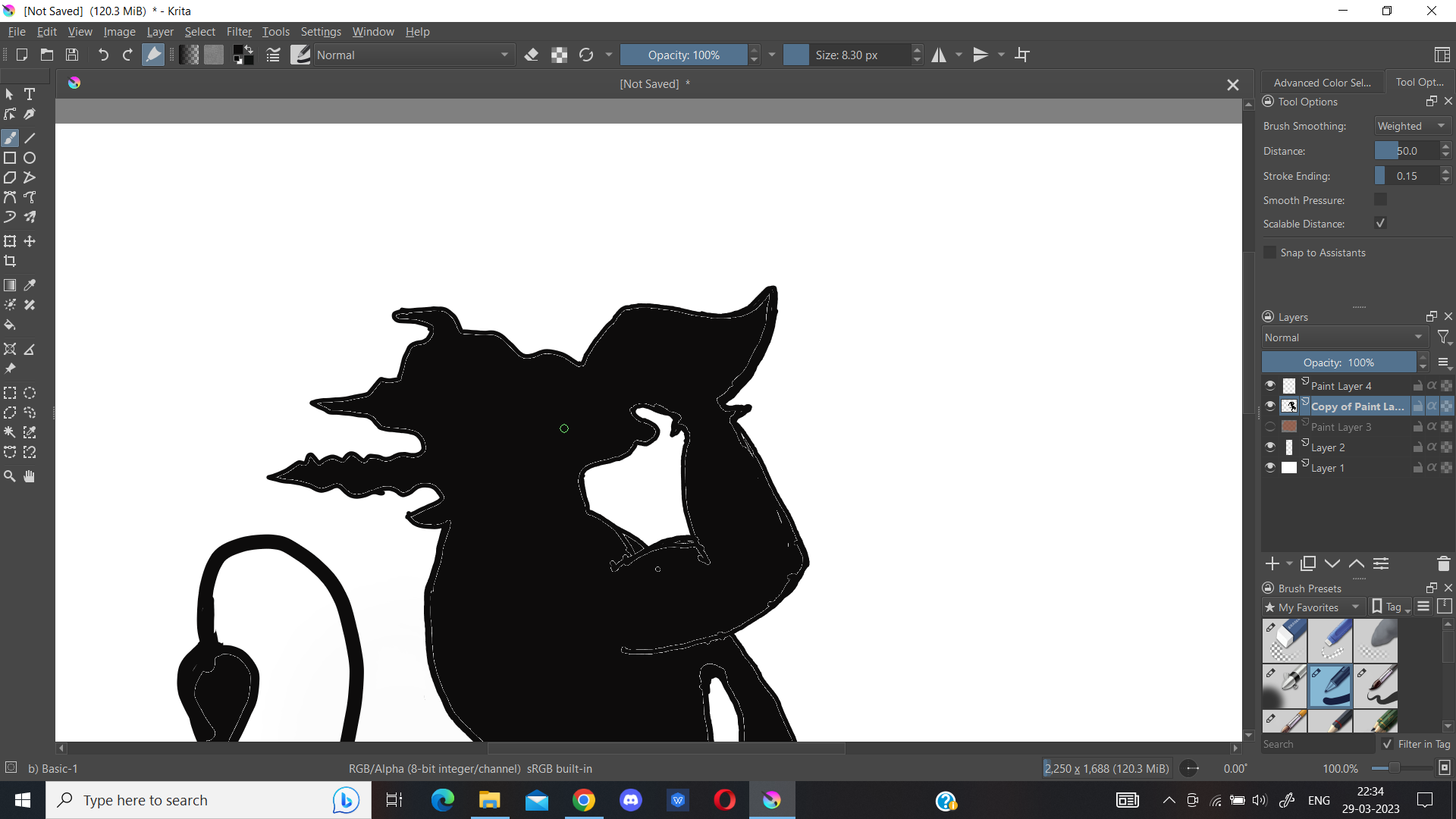Open Discord from the taskbar

coord(631,800)
